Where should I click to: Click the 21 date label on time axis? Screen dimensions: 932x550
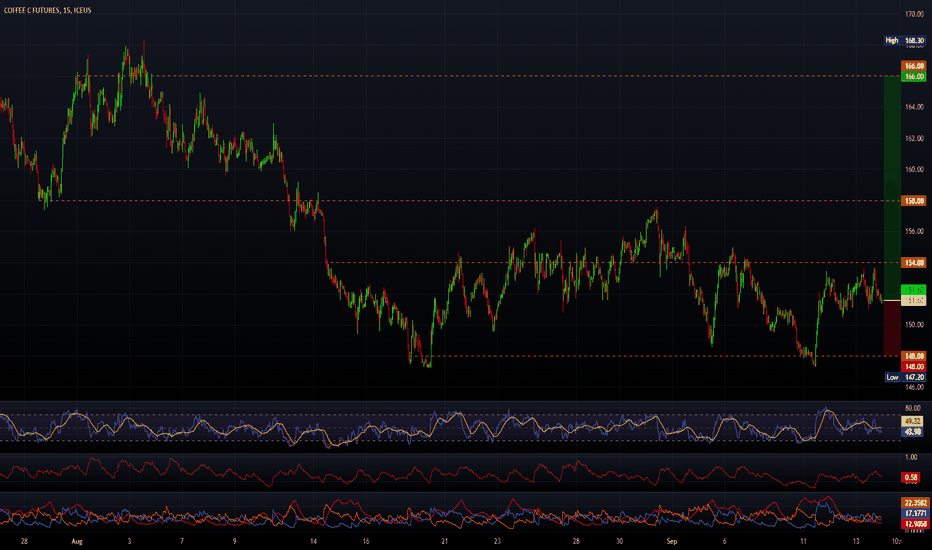(x=445, y=541)
